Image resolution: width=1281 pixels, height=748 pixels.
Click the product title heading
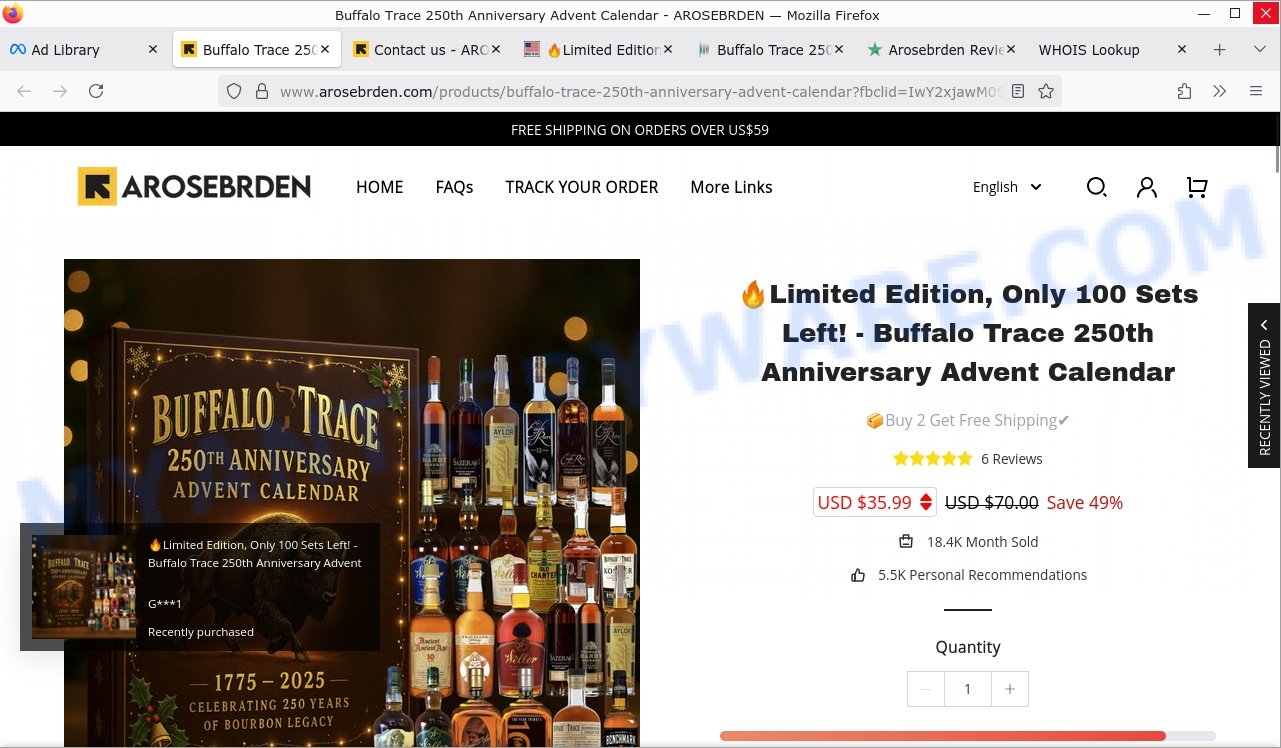click(968, 333)
